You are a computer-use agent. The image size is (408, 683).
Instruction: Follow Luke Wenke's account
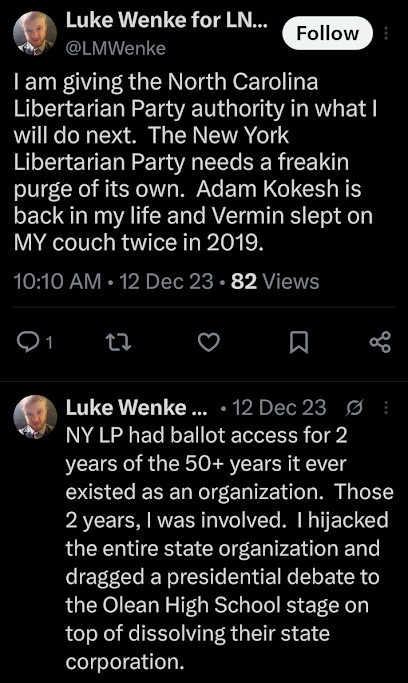pos(327,33)
